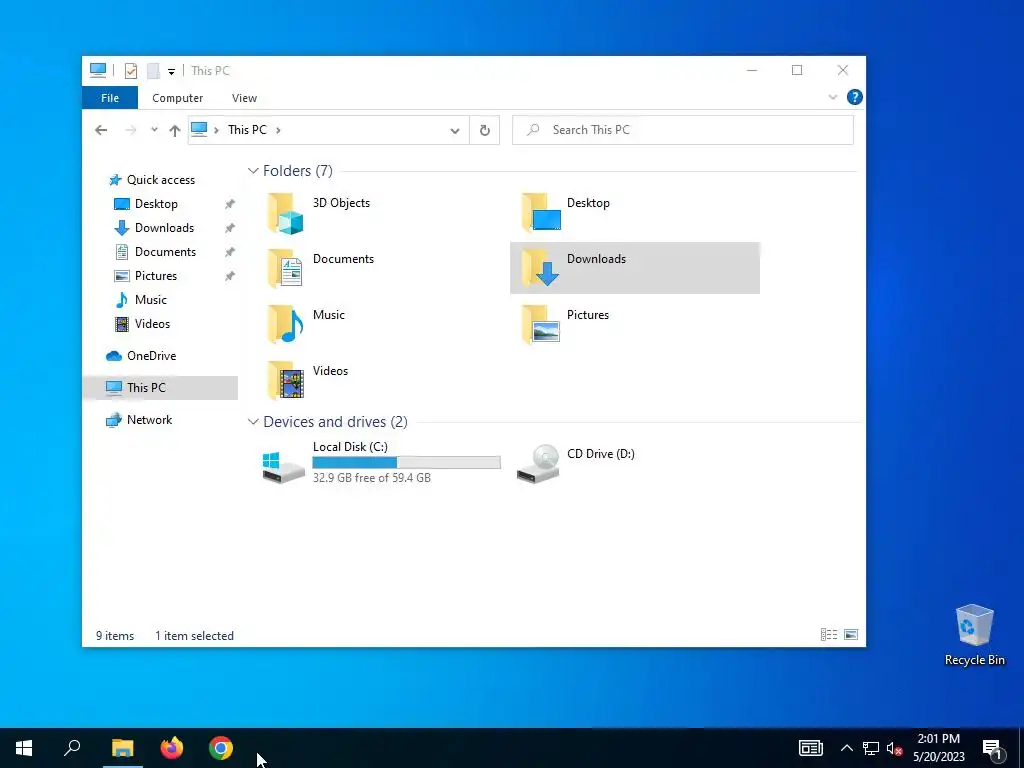Open the View ribbon tab
Screen dimensions: 1024x768
[244, 98]
